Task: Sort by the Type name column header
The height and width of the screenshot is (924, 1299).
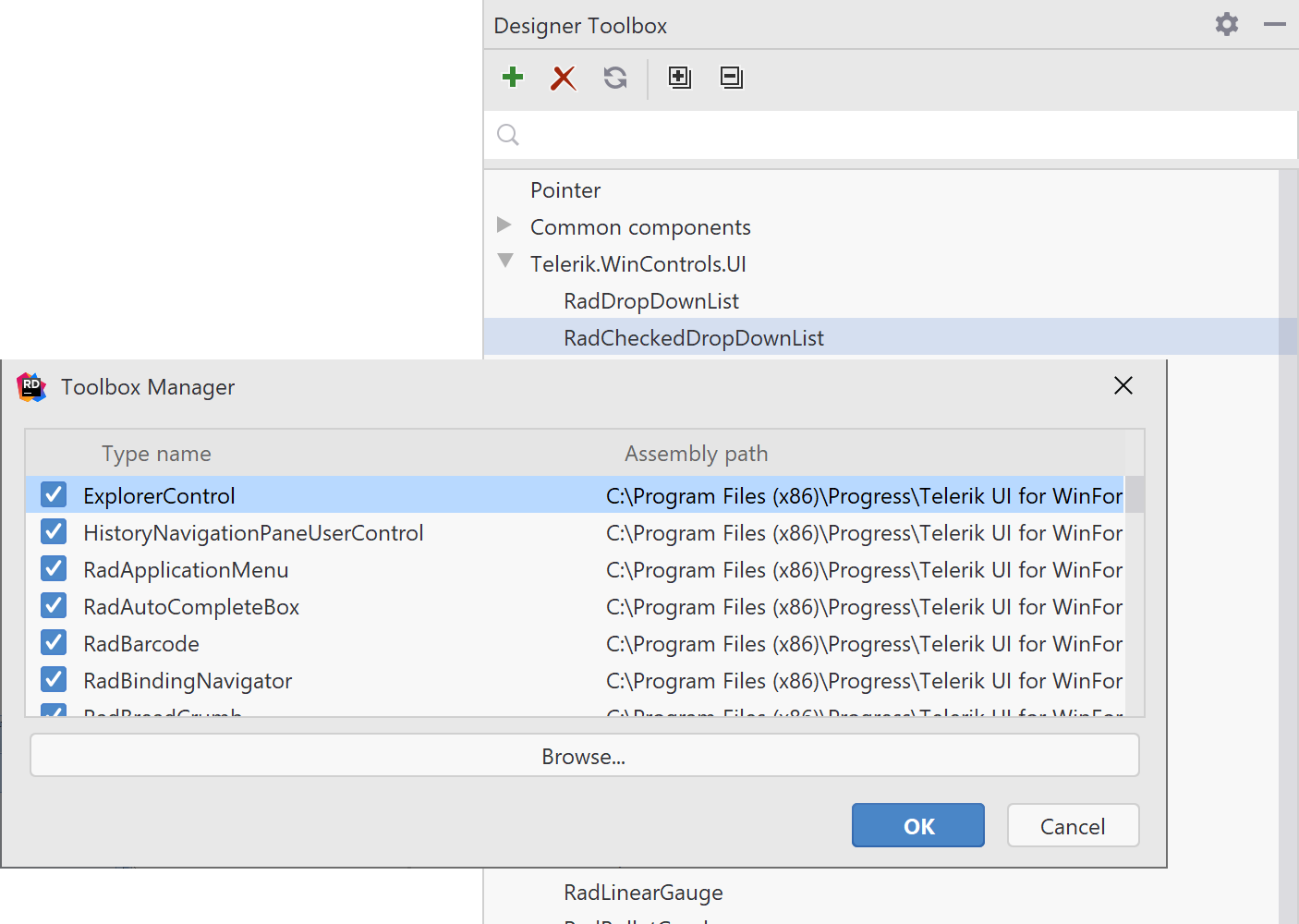Action: pyautogui.click(x=156, y=454)
